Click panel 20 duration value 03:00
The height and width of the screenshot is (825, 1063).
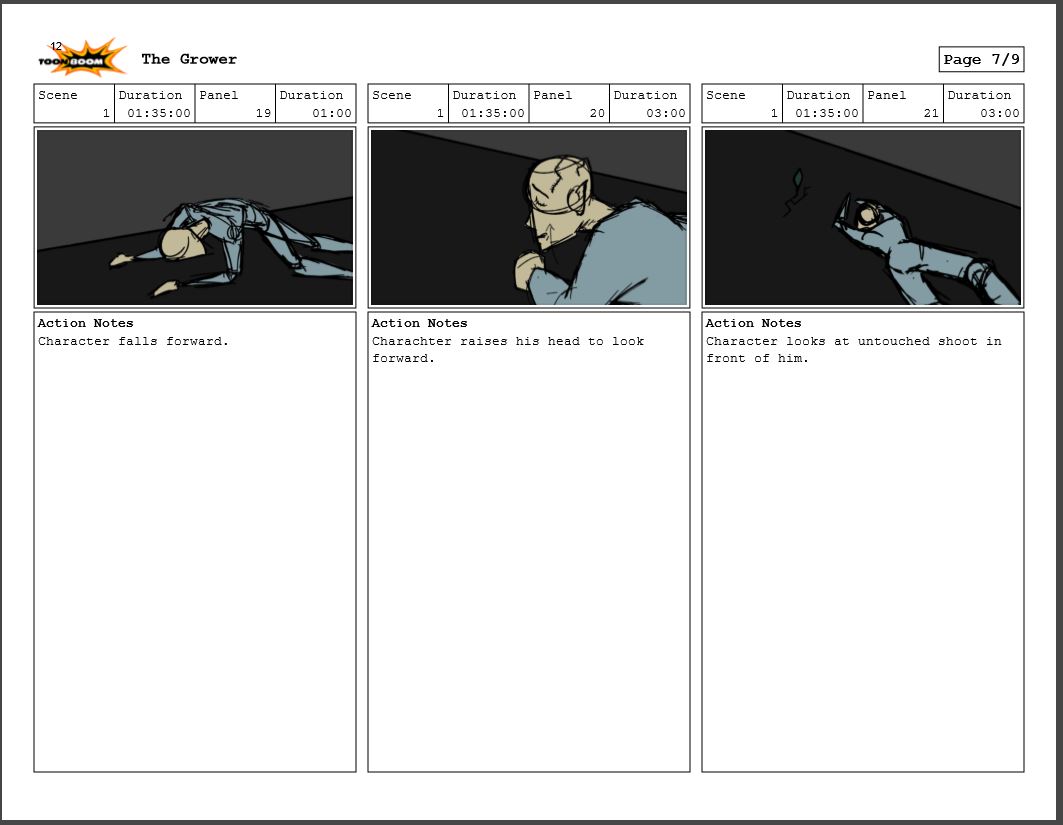point(666,113)
